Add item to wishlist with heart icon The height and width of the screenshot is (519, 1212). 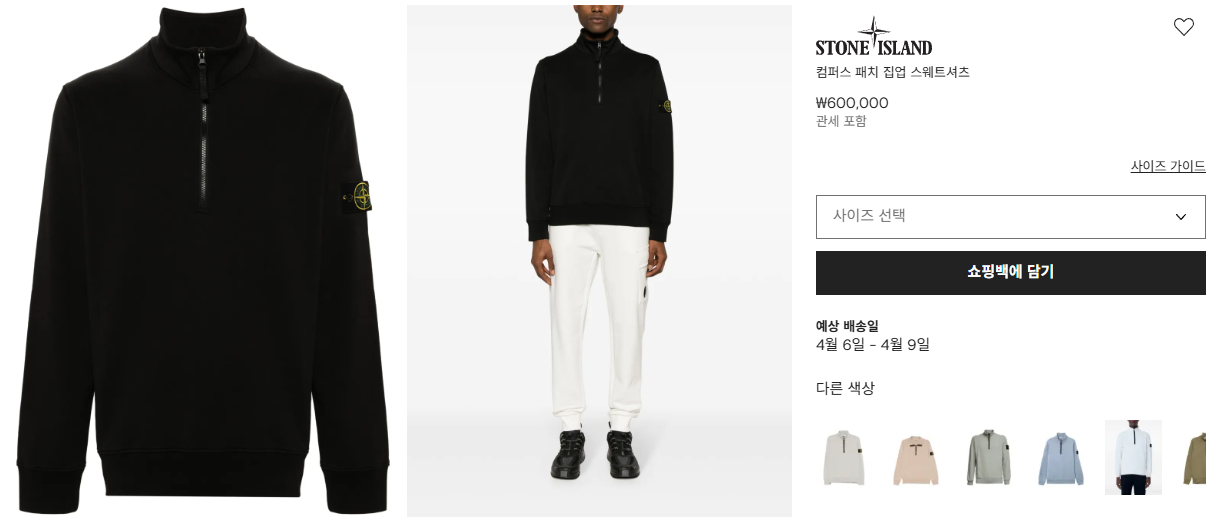click(x=1183, y=27)
